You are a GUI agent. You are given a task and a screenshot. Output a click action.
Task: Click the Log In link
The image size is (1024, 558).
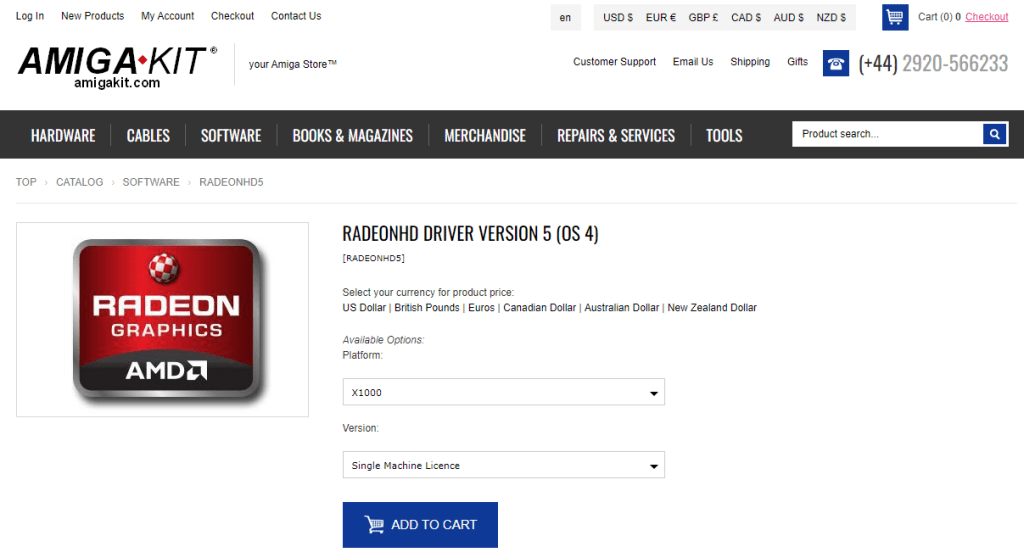[x=30, y=16]
